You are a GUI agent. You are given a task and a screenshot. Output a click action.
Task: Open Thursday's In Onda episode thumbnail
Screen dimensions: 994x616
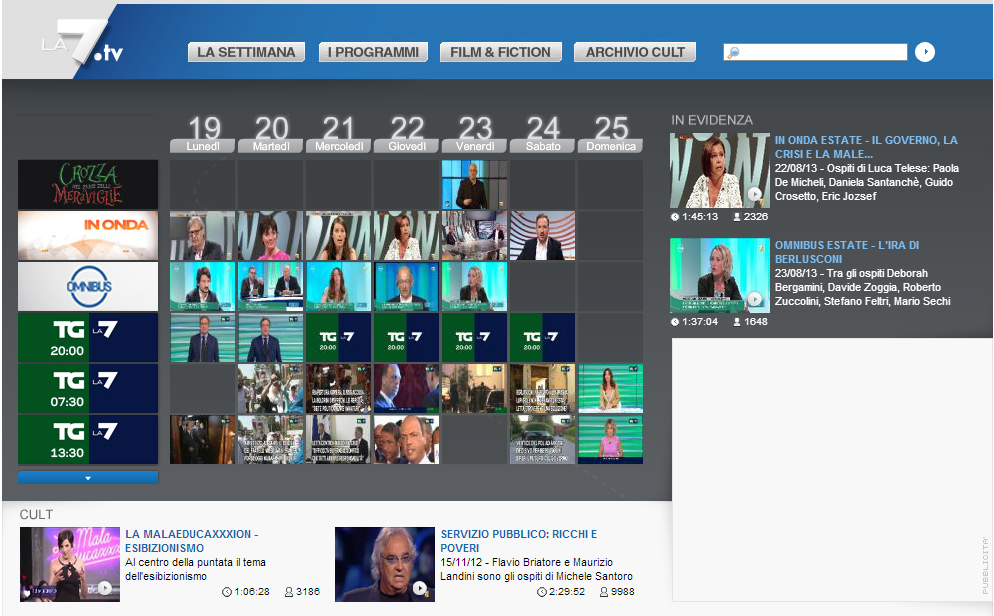click(406, 235)
